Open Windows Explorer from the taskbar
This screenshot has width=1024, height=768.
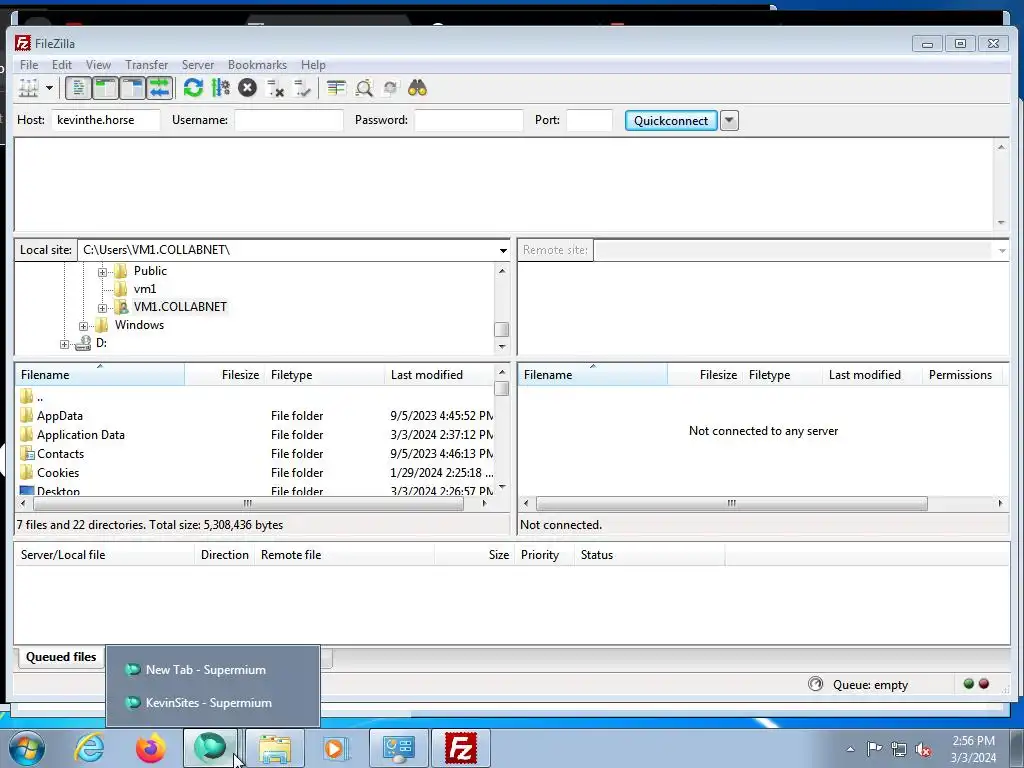pyautogui.click(x=275, y=748)
